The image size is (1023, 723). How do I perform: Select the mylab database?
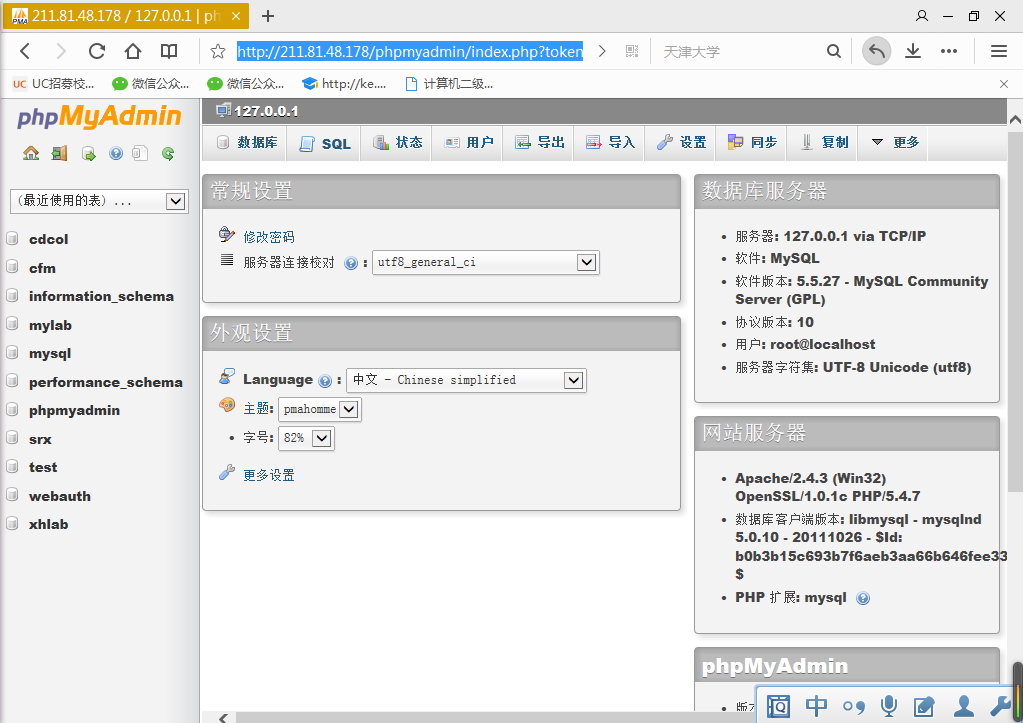[x=50, y=325]
